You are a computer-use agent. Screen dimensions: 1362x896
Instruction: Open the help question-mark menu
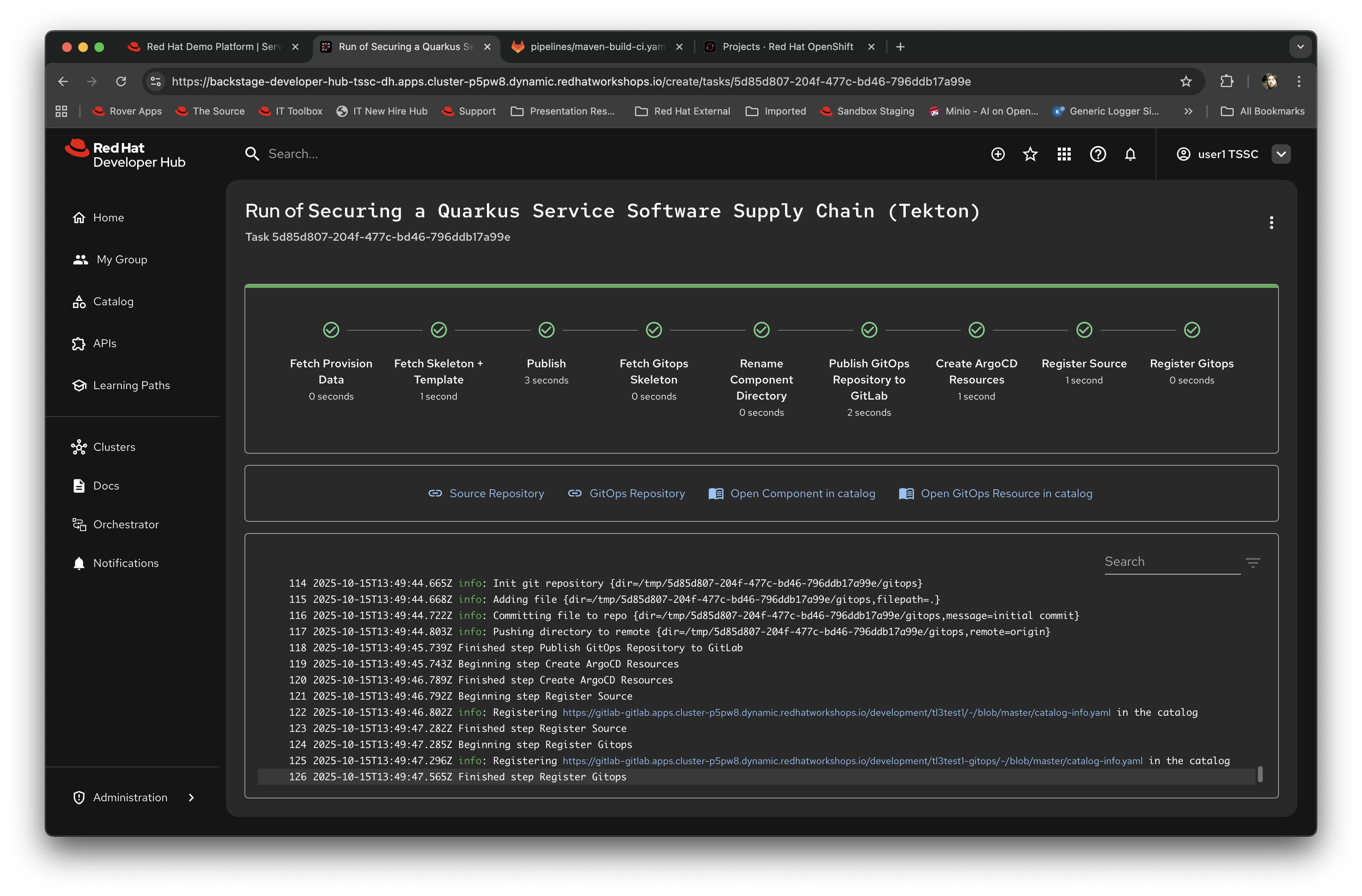coord(1098,154)
